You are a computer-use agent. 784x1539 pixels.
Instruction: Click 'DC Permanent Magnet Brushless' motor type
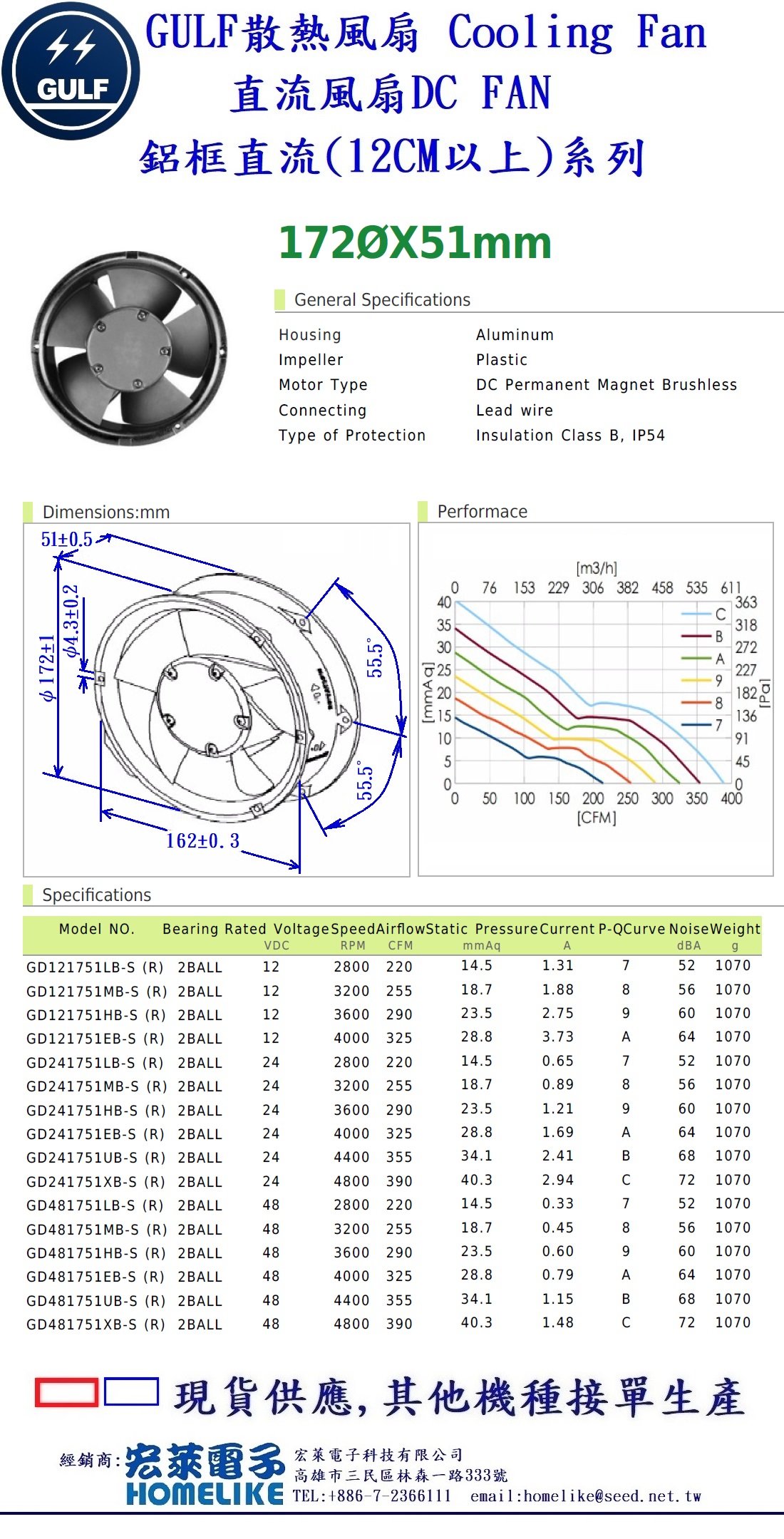607,385
